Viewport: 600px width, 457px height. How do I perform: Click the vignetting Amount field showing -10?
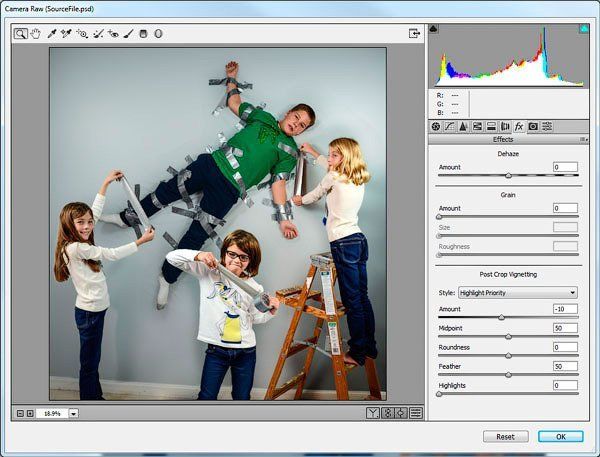click(565, 309)
